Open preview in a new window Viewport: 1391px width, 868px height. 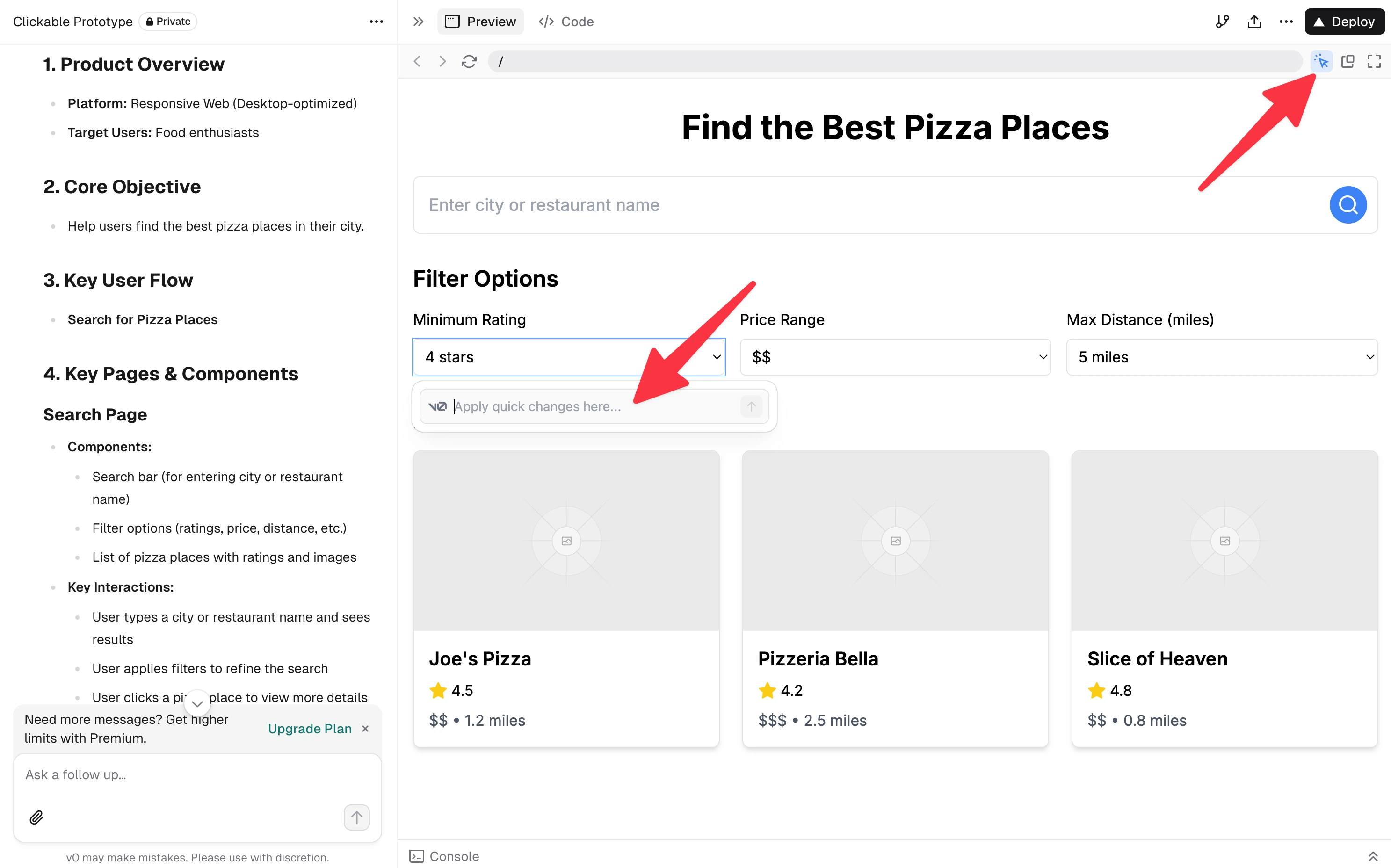point(1348,61)
